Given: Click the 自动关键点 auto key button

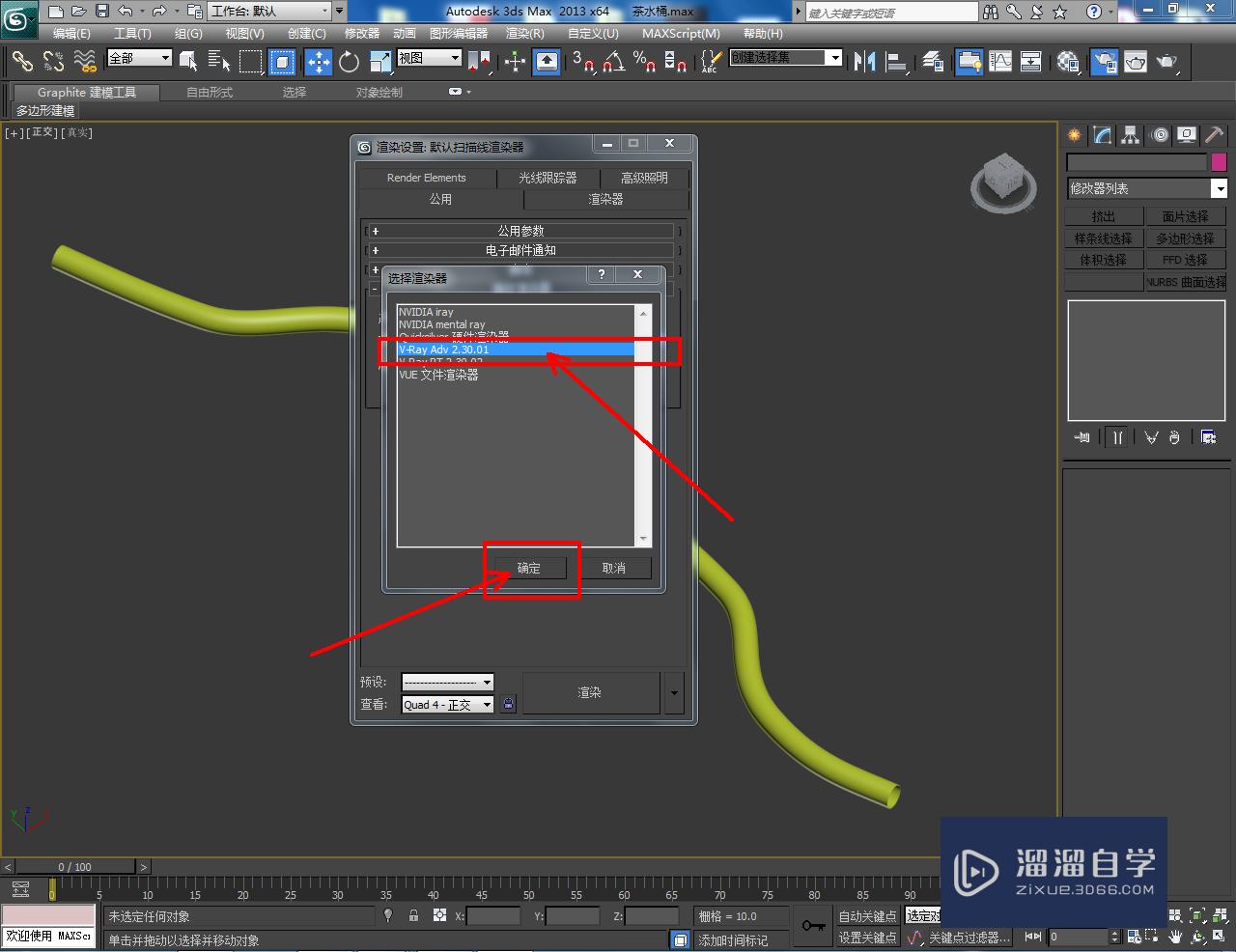Looking at the screenshot, I should click(x=867, y=916).
